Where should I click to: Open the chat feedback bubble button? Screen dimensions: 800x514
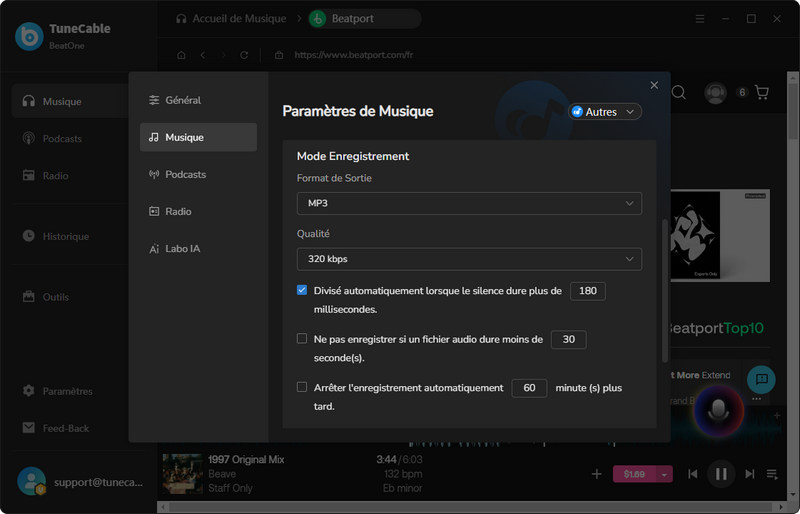coord(761,379)
